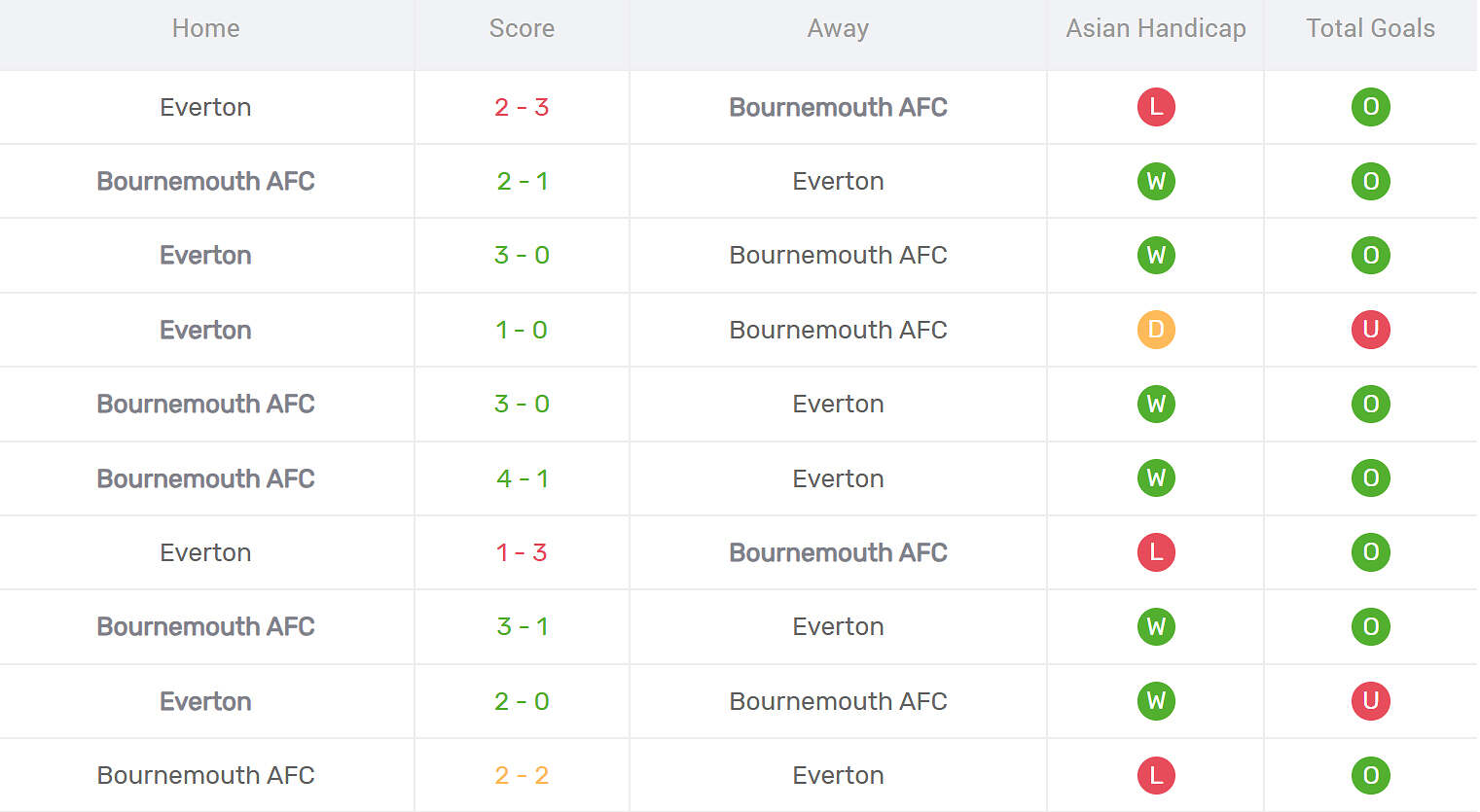Click the green O badge in the 3 - 1 row
1480x812 pixels.
(1370, 626)
